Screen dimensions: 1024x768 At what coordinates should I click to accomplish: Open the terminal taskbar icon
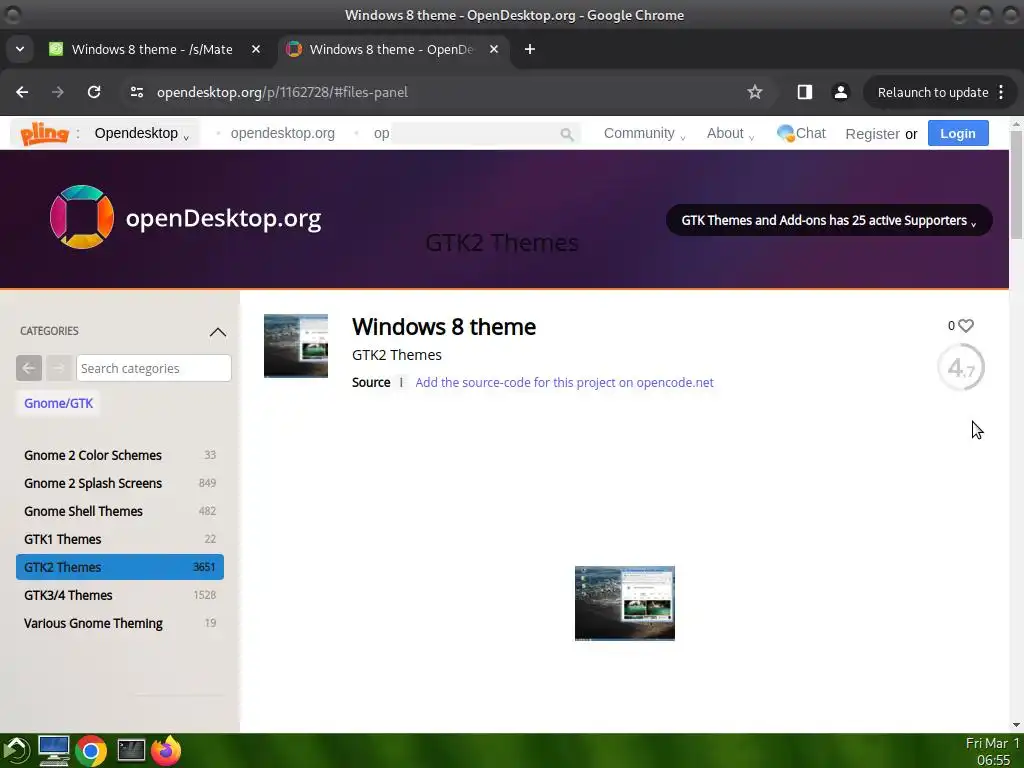click(x=131, y=751)
